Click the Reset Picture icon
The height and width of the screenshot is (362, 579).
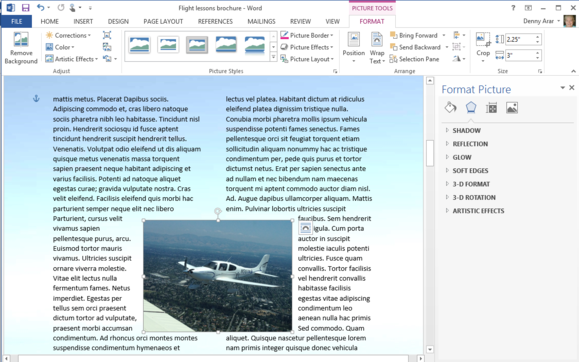coord(110,59)
